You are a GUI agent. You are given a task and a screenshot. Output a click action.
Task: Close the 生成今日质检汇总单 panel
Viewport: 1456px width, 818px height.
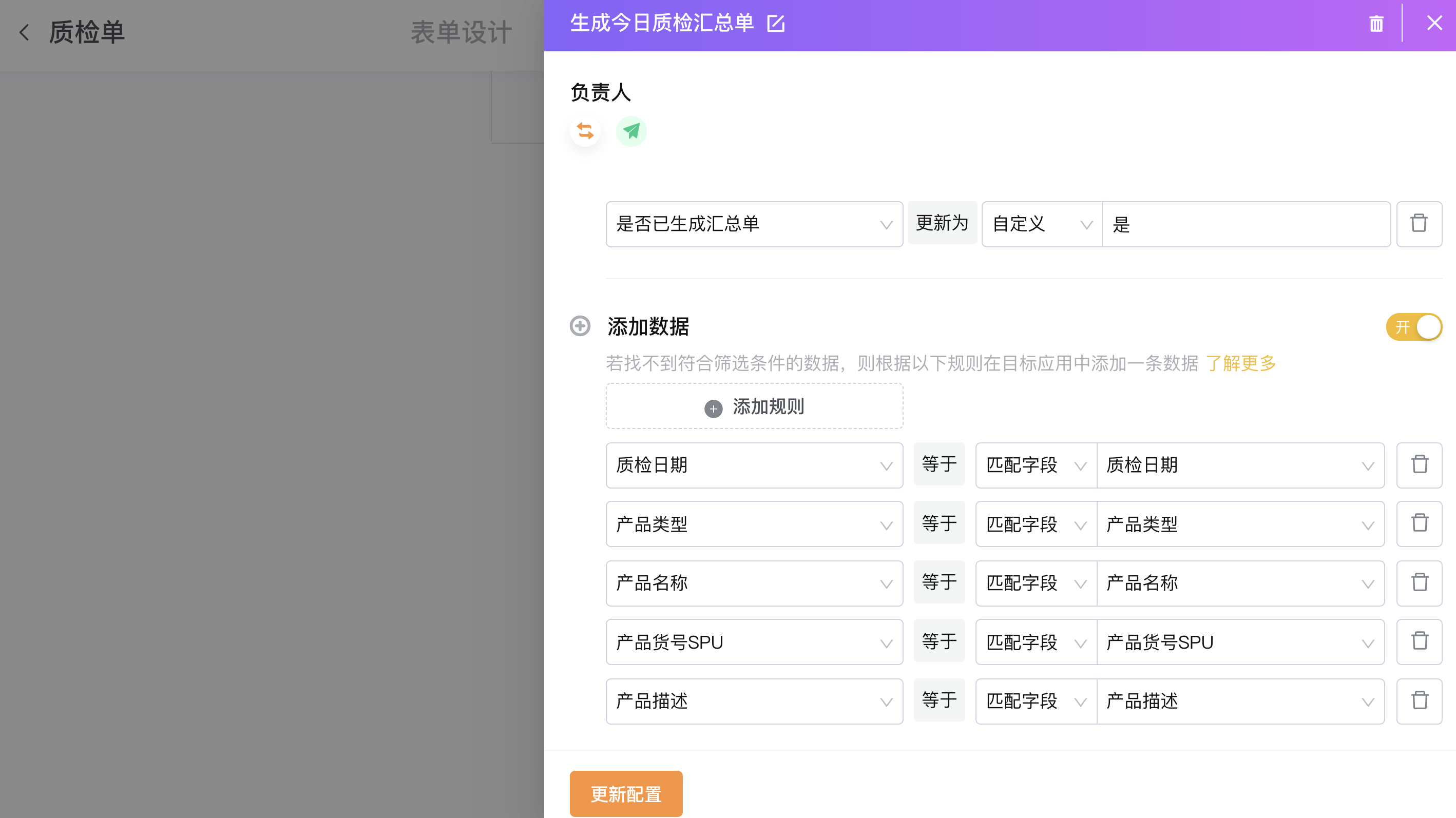pyautogui.click(x=1434, y=23)
